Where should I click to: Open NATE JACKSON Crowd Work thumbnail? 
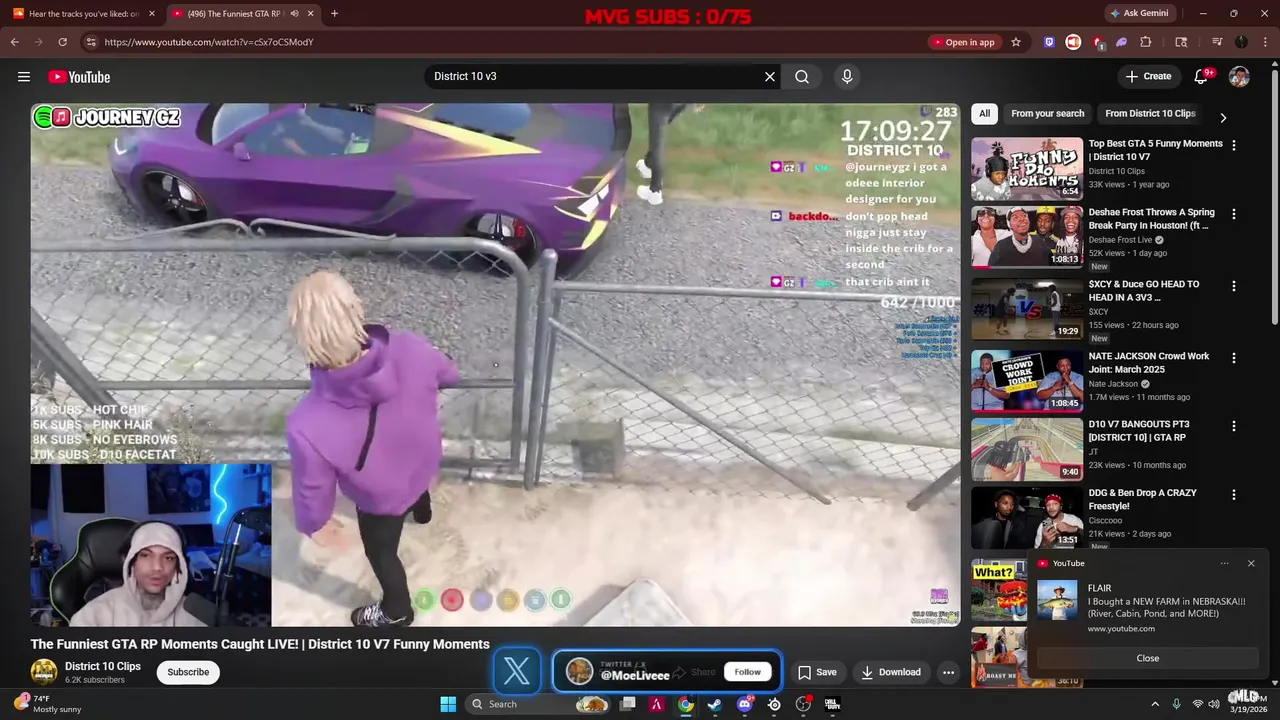tap(1027, 381)
